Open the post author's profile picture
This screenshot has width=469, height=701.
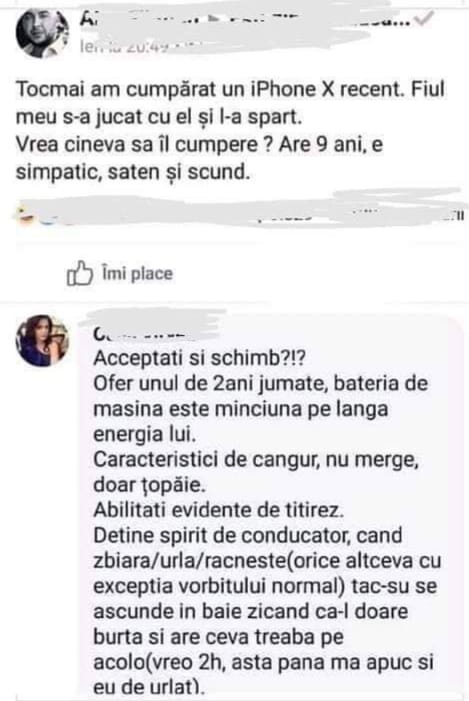click(42, 33)
